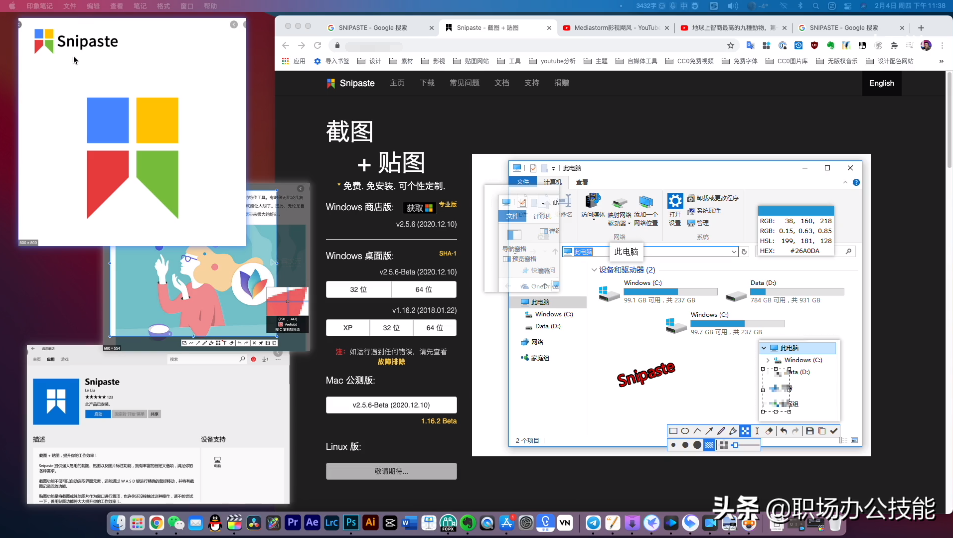Launch Premiere Pro from the dock
Screen dimensions: 953x538
click(x=293, y=522)
